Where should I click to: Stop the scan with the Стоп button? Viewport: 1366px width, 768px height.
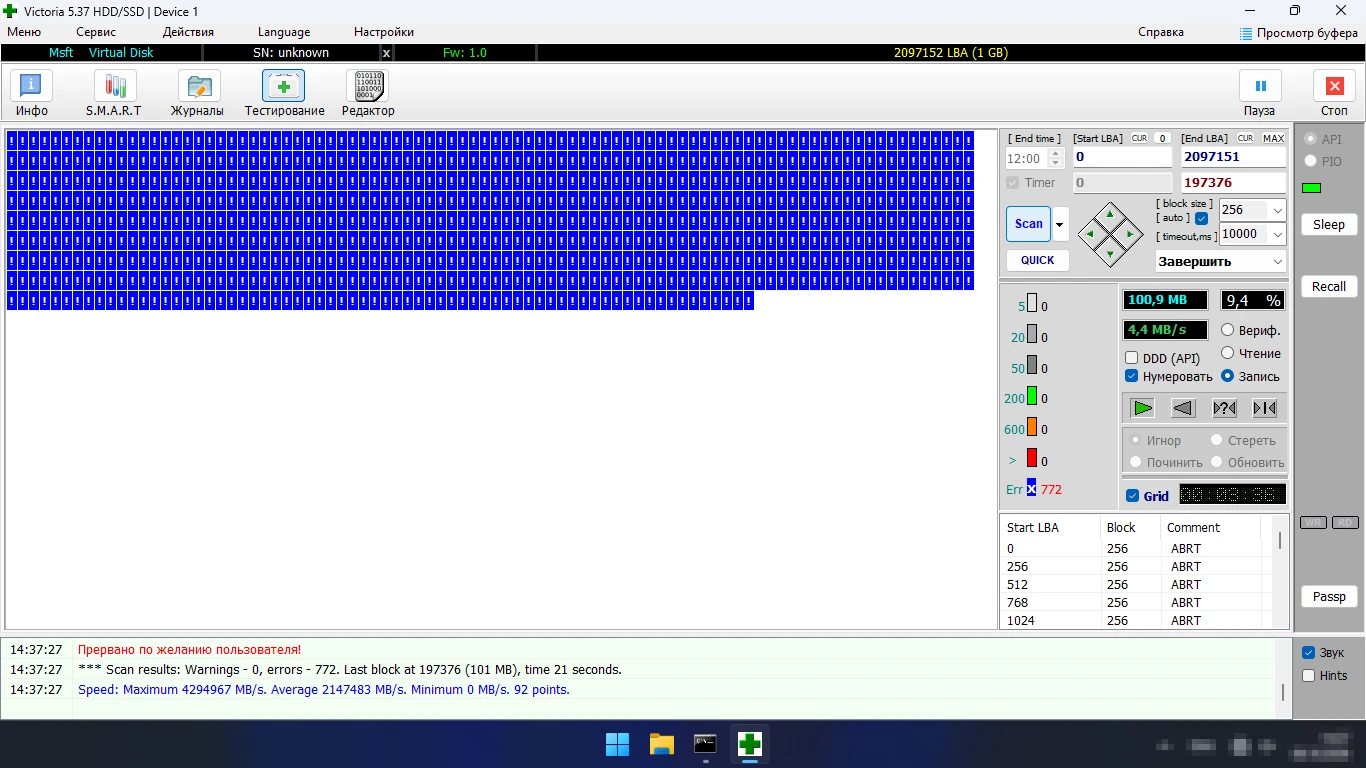(1334, 94)
